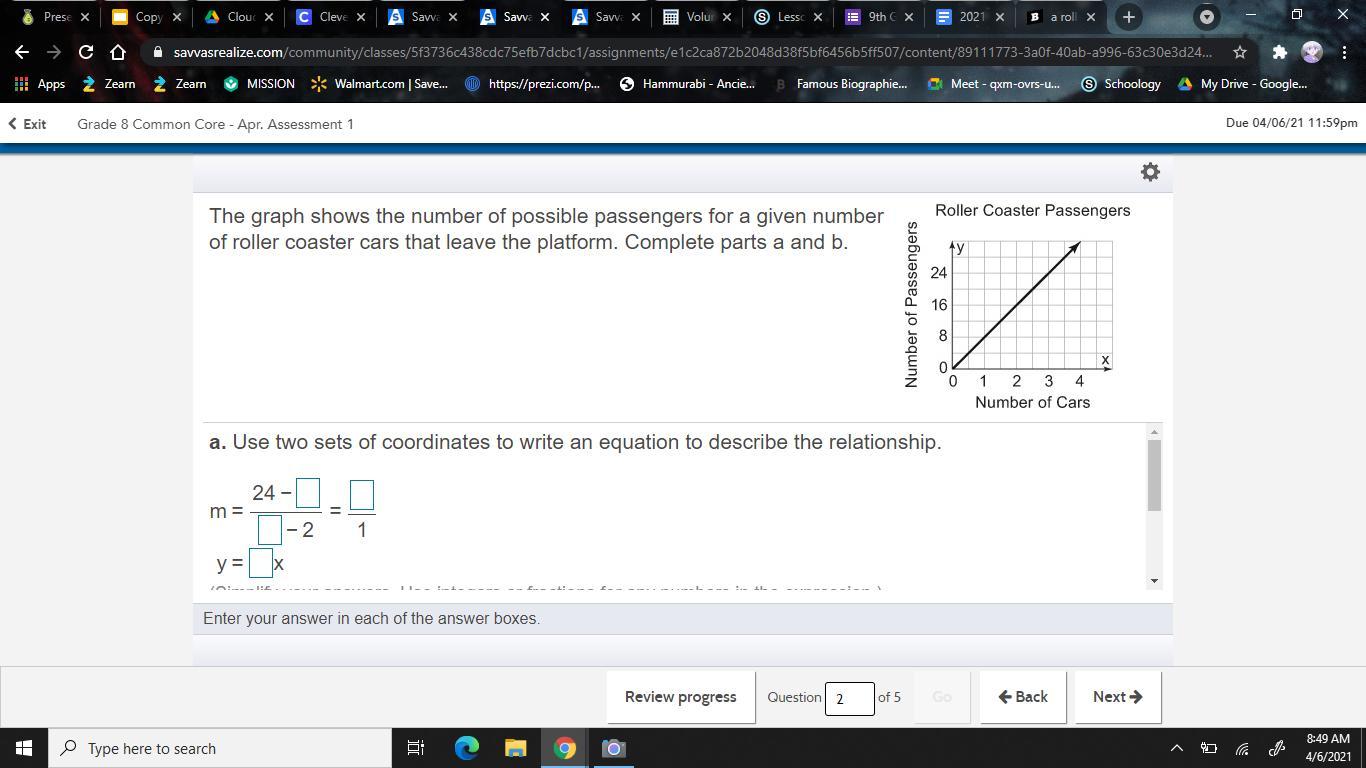The image size is (1366, 768).
Task: Click the assessment title text
Action: [215, 124]
